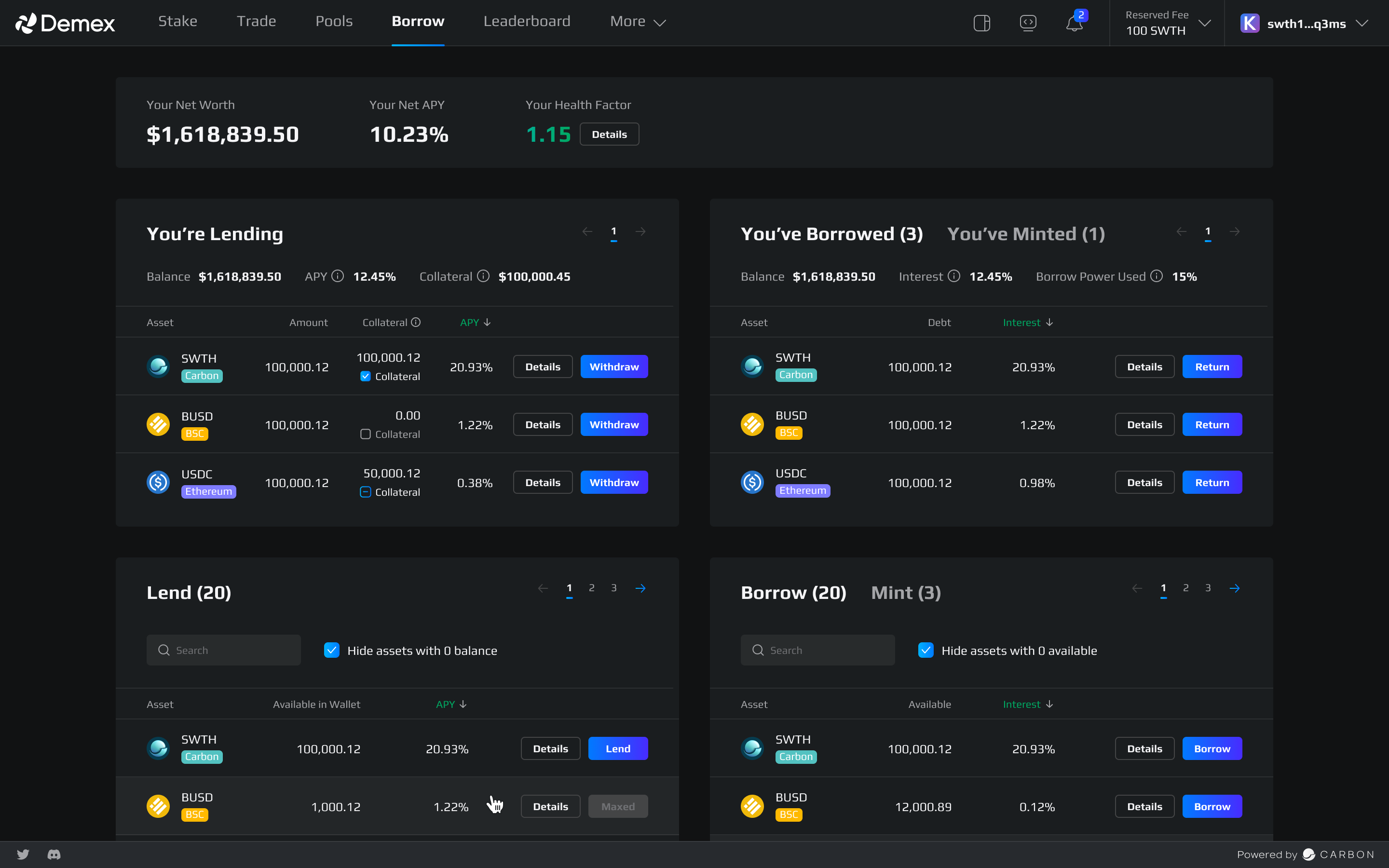Show the lending Collateral summary info icon
The image size is (1389, 868).
tap(483, 276)
